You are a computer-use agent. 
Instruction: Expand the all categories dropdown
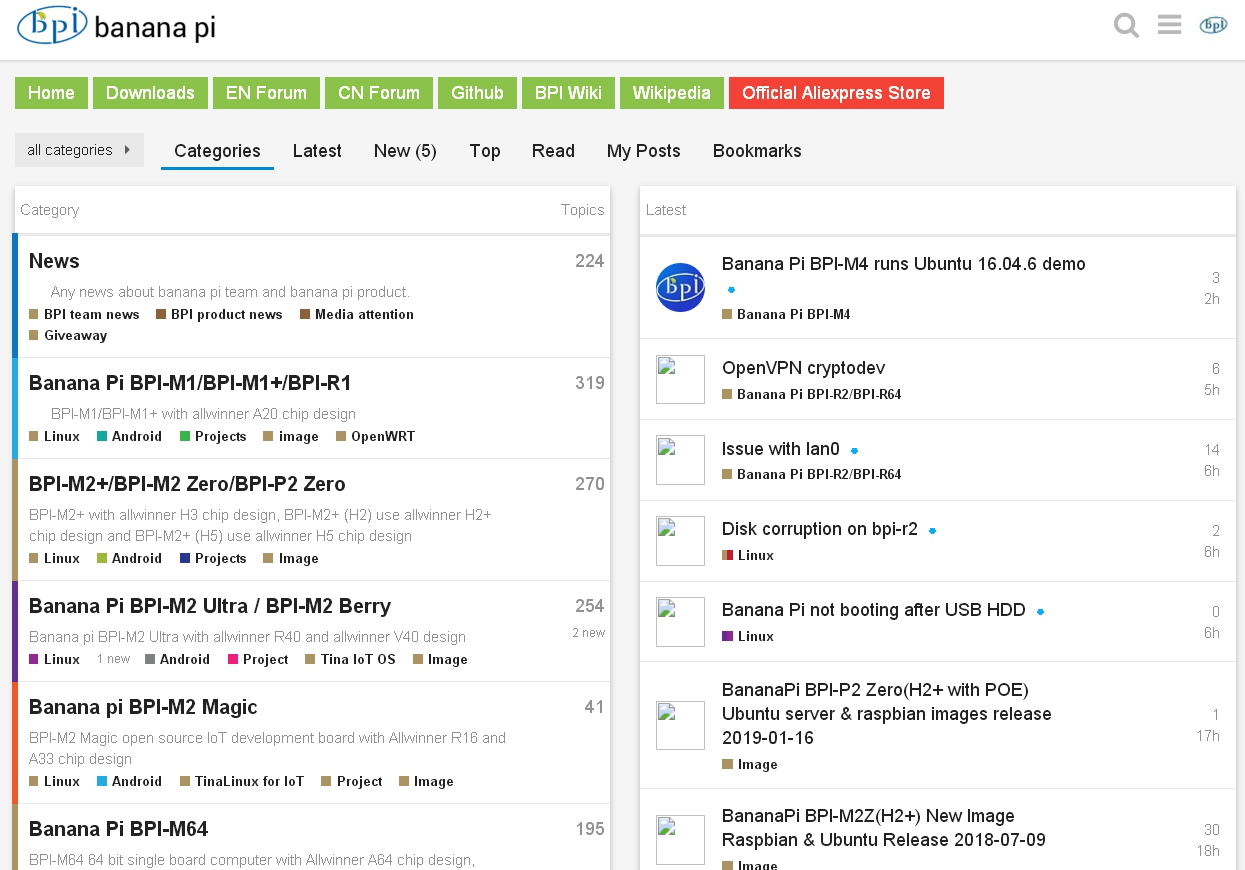pyautogui.click(x=79, y=150)
